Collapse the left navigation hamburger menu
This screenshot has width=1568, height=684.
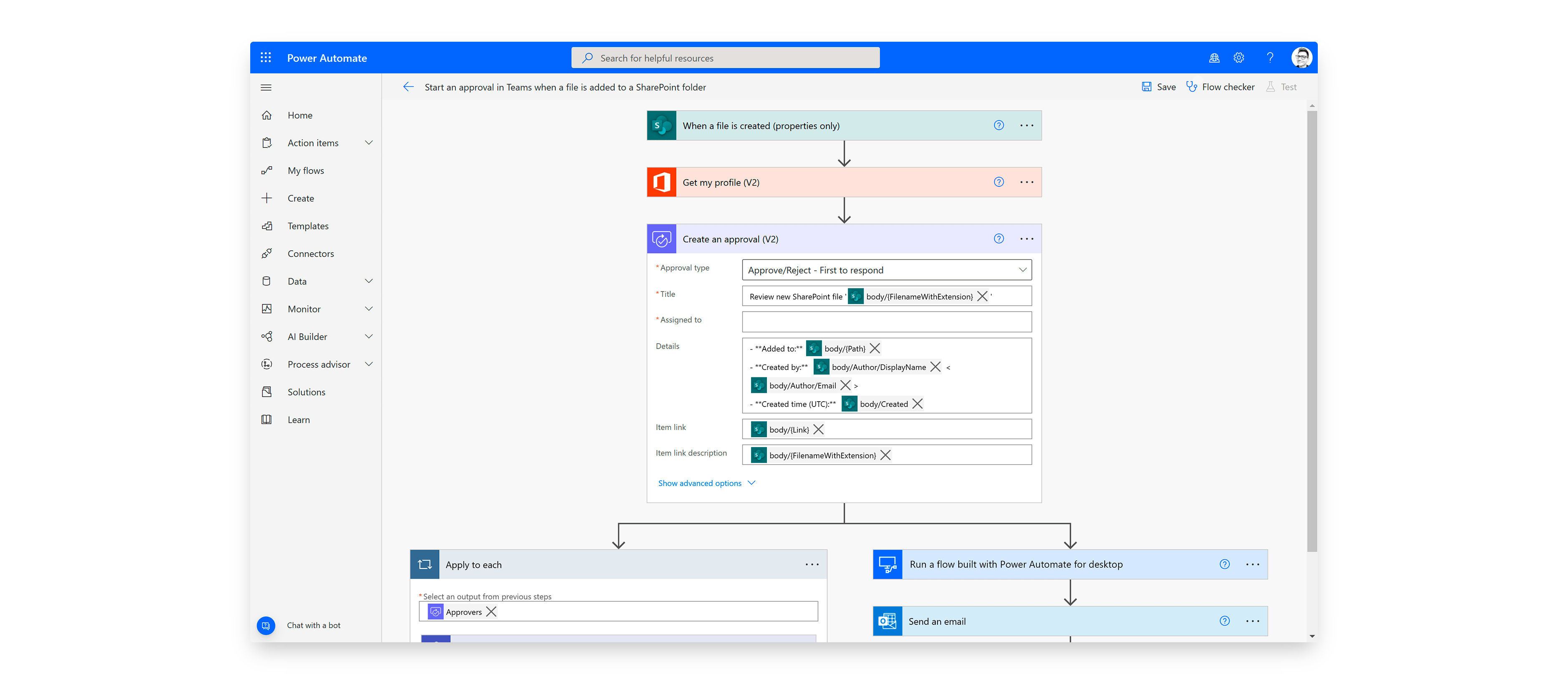click(266, 88)
